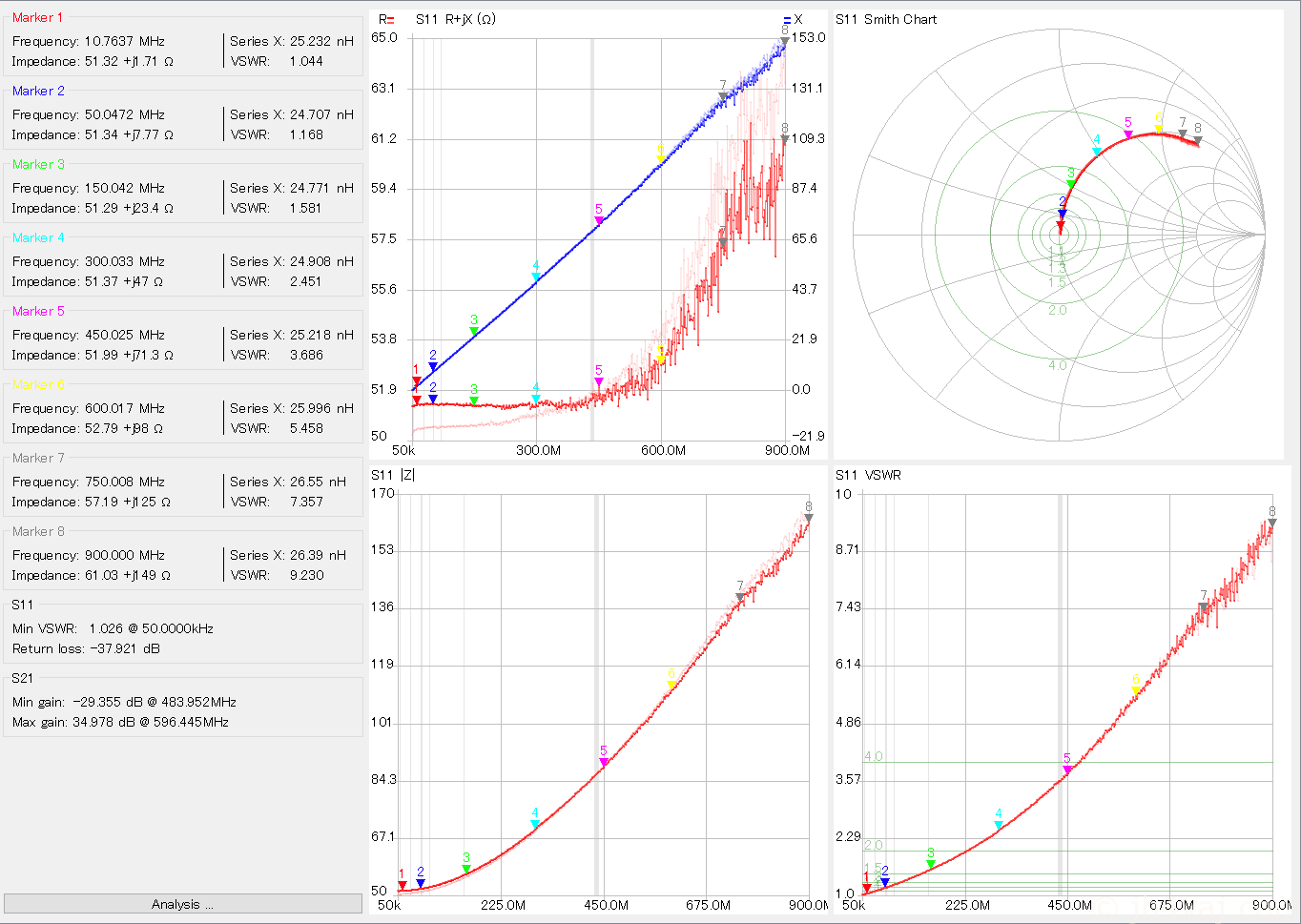Select cyan marker 4 on Smith chart
Viewport: 1301px width, 924px height.
pyautogui.click(x=1097, y=151)
